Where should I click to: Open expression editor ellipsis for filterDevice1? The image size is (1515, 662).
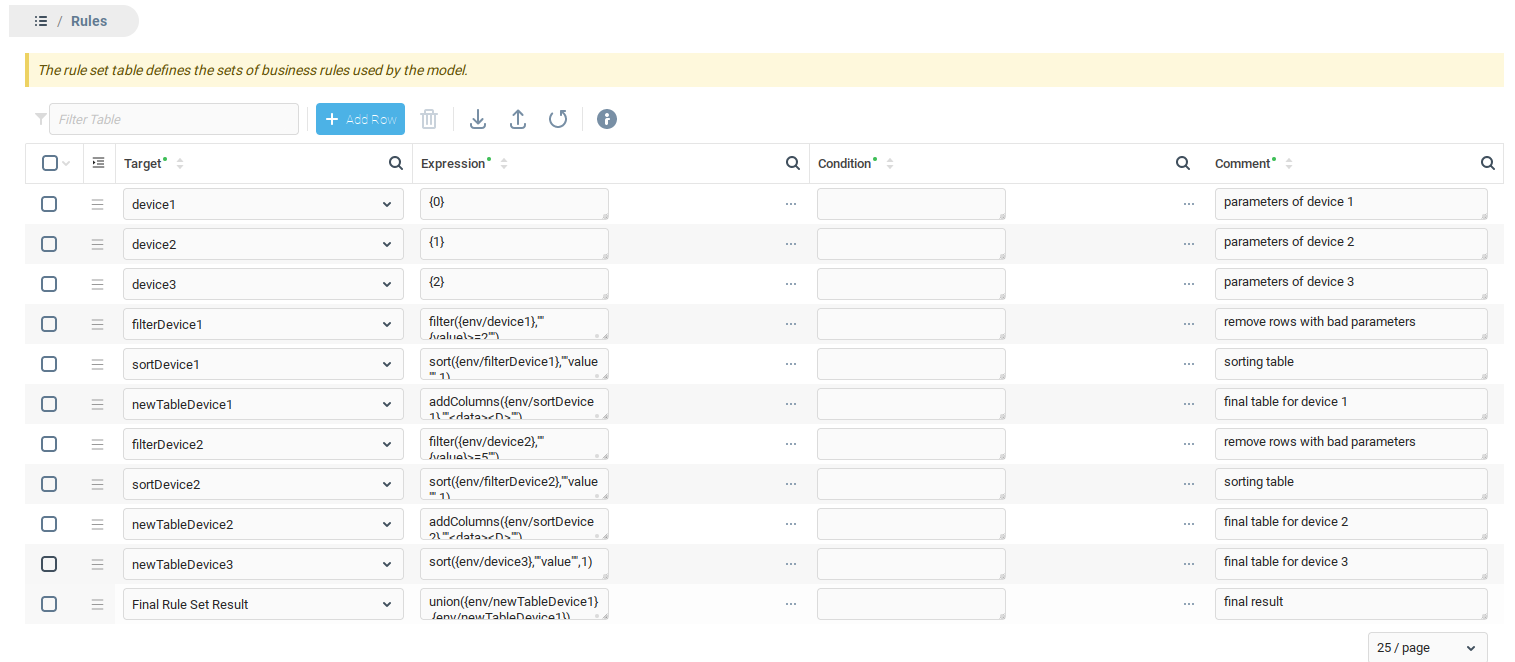point(791,324)
